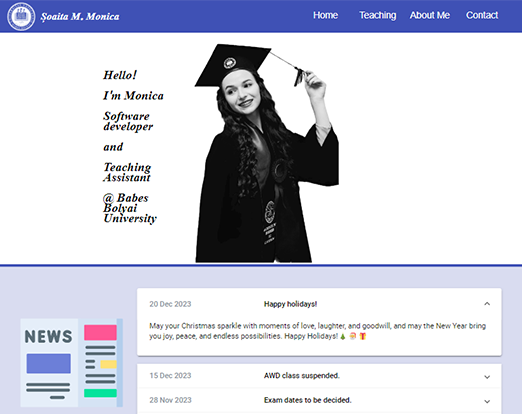Expand the AWD class suspended item

(487, 377)
